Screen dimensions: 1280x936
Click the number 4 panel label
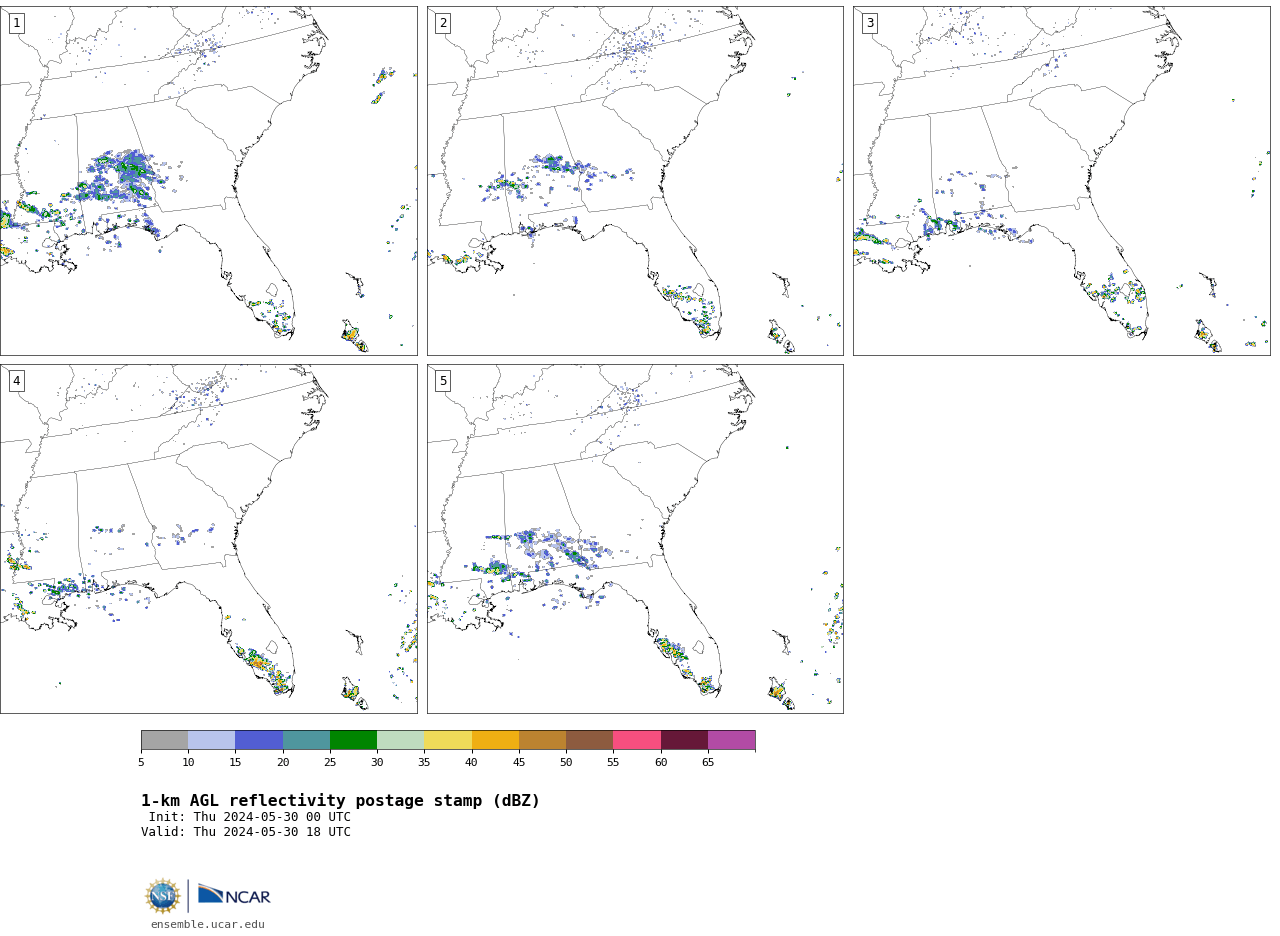16,381
